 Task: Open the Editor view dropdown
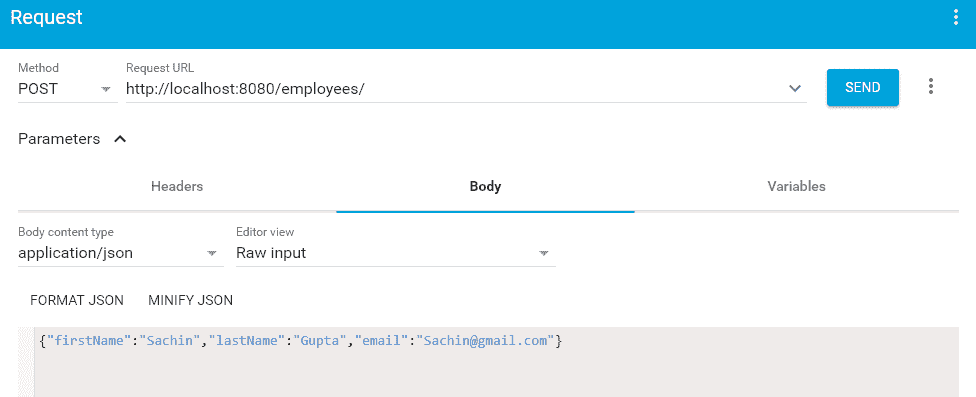pos(395,253)
